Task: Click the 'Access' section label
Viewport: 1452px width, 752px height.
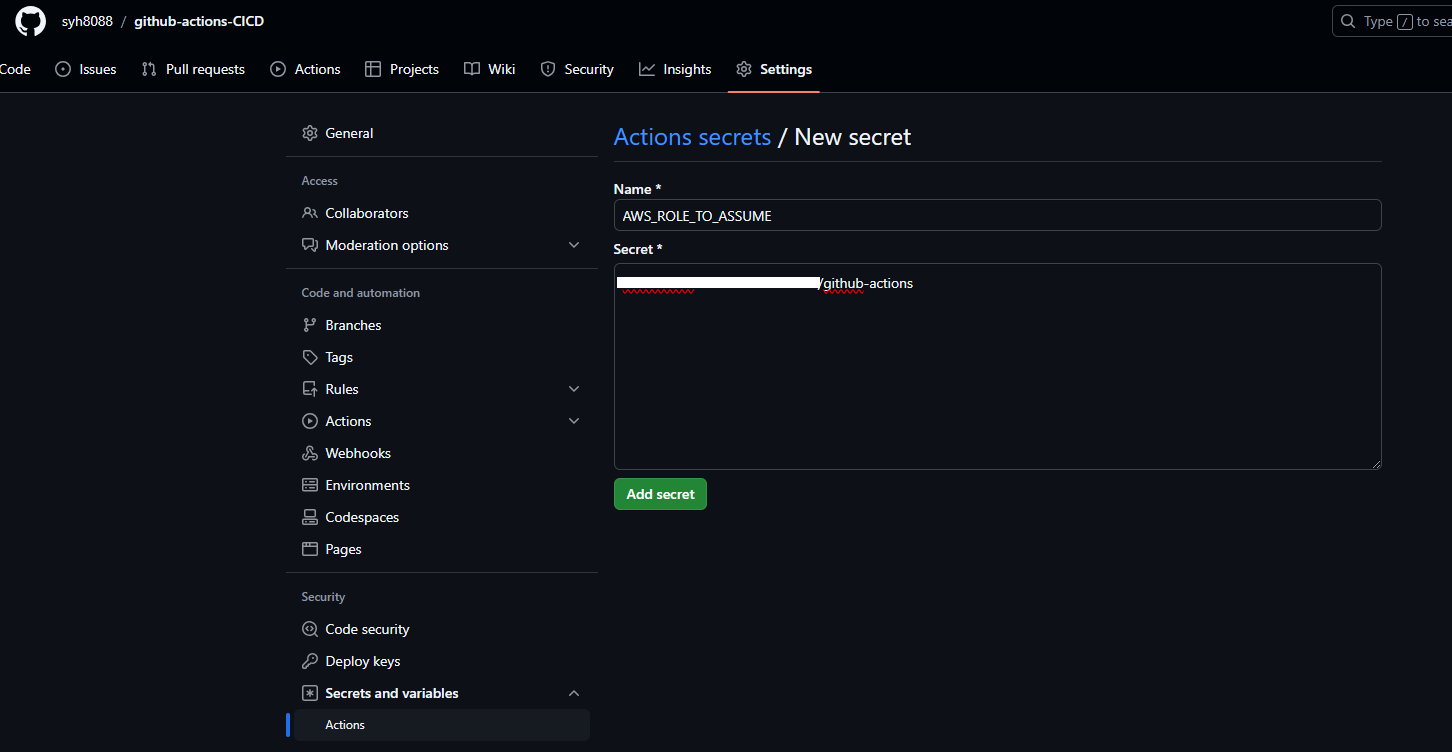Action: click(x=320, y=181)
